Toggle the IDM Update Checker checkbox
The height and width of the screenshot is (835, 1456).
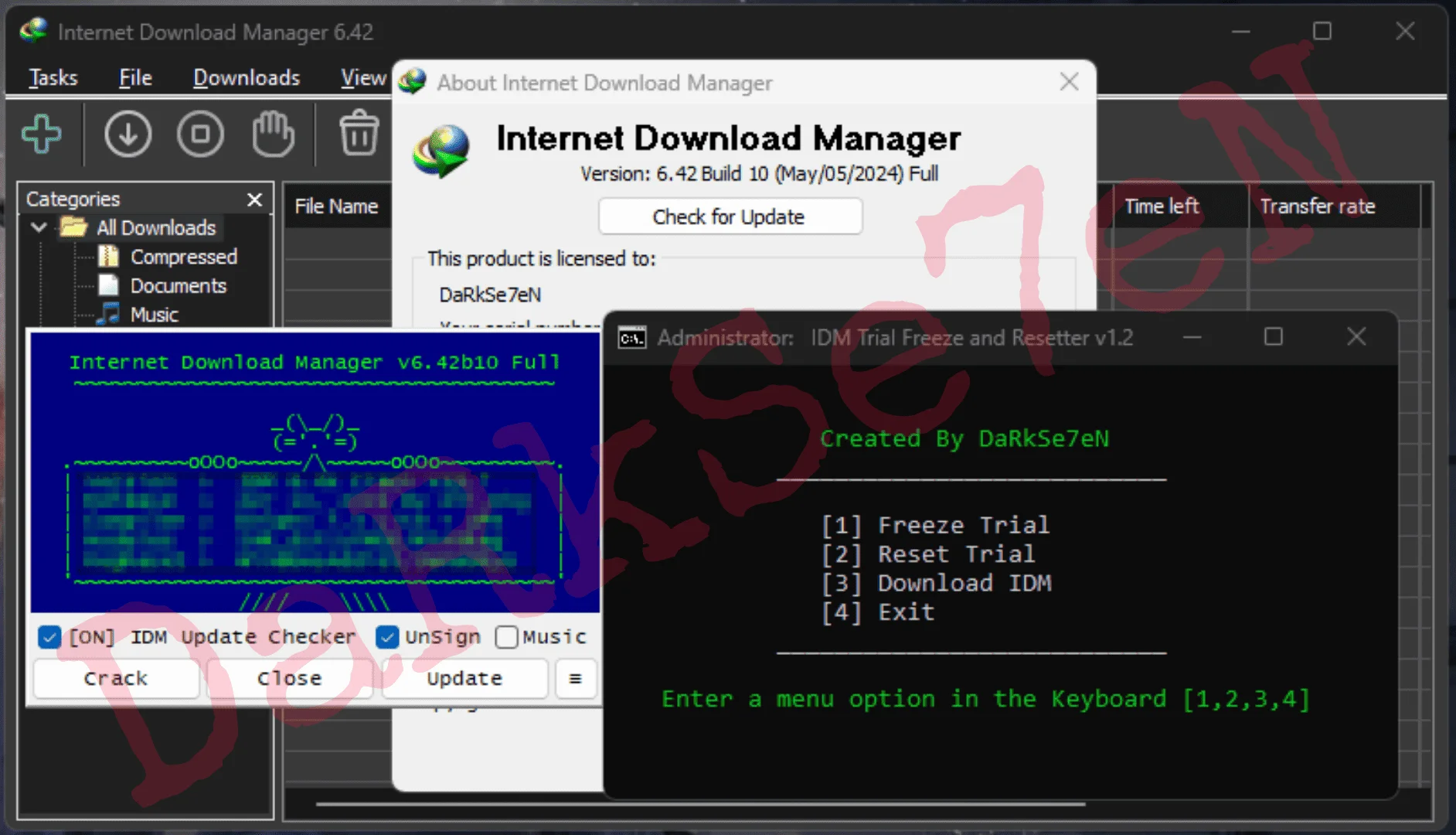49,637
